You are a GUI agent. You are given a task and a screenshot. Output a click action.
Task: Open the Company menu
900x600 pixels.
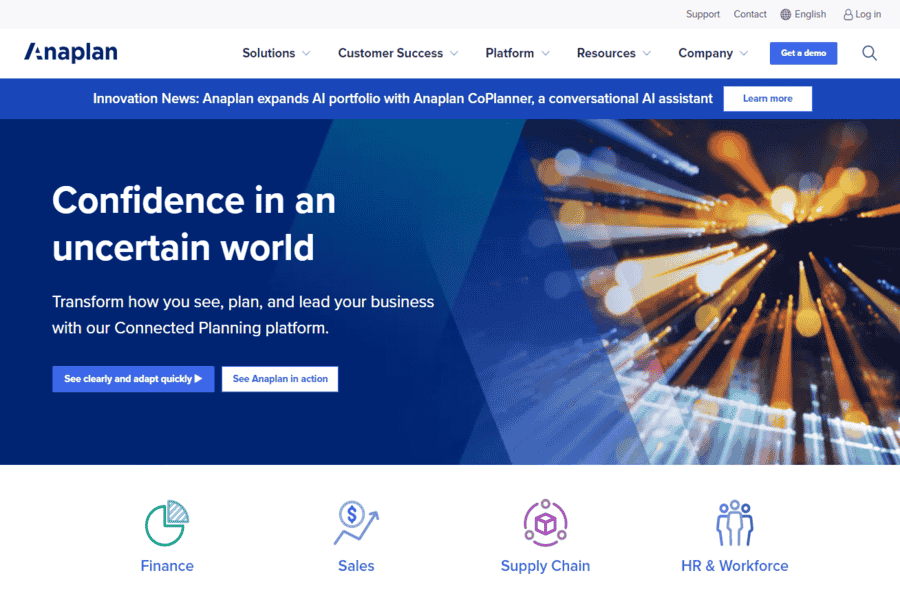click(705, 53)
